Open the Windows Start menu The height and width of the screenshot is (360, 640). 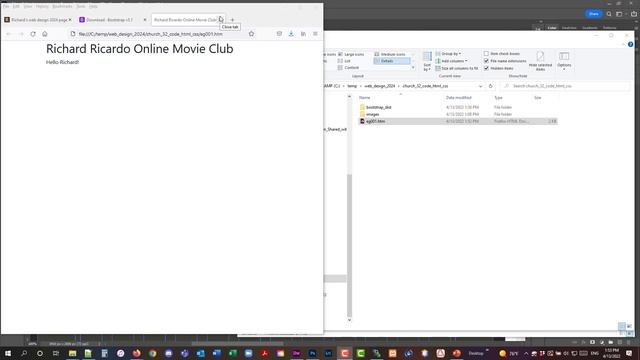pos(8,353)
